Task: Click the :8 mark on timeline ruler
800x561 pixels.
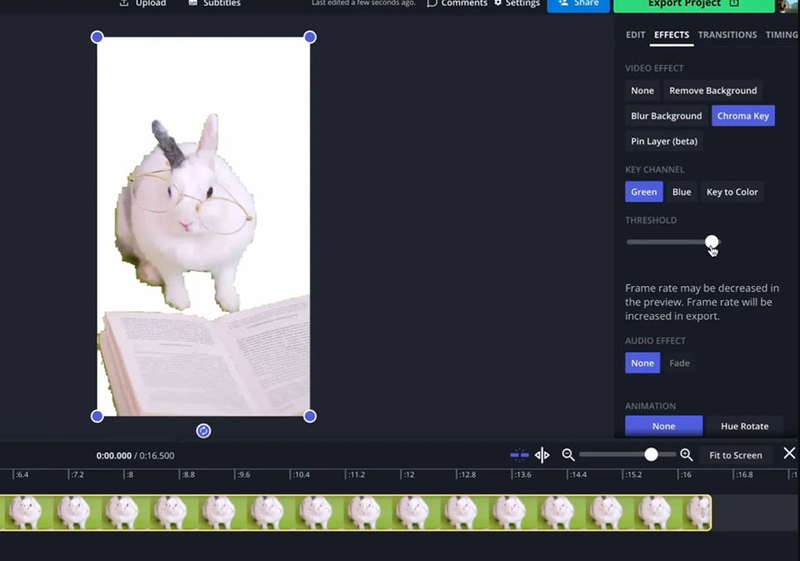Action: tap(130, 474)
